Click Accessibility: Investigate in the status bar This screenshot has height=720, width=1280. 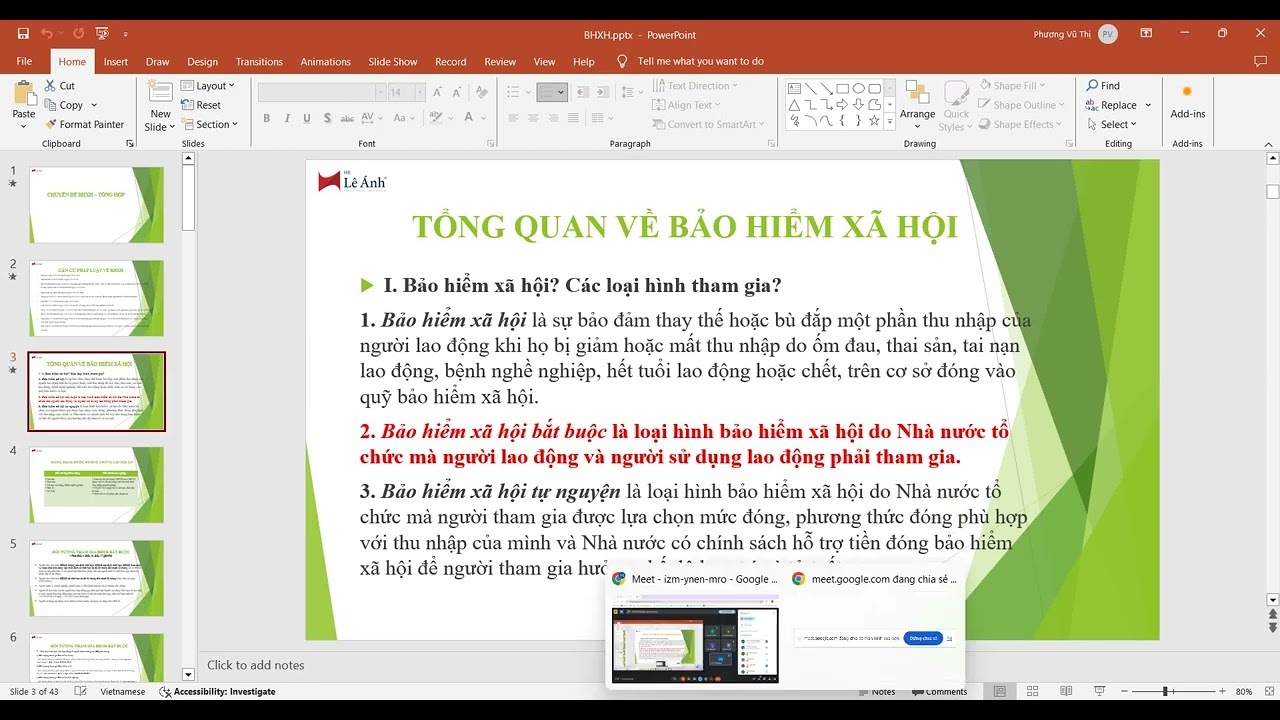pyautogui.click(x=217, y=691)
